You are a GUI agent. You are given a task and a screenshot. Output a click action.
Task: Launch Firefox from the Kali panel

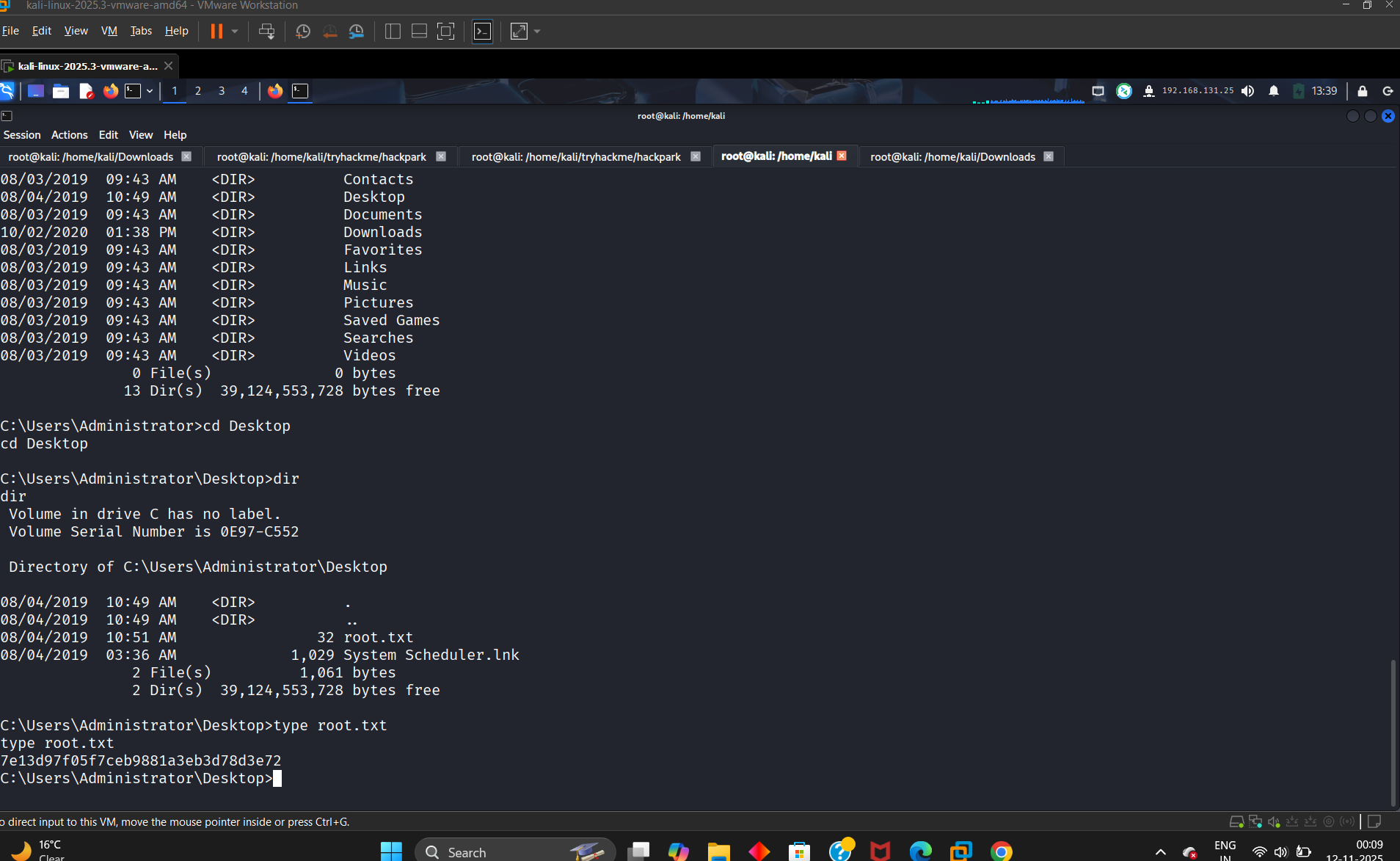tap(111, 91)
